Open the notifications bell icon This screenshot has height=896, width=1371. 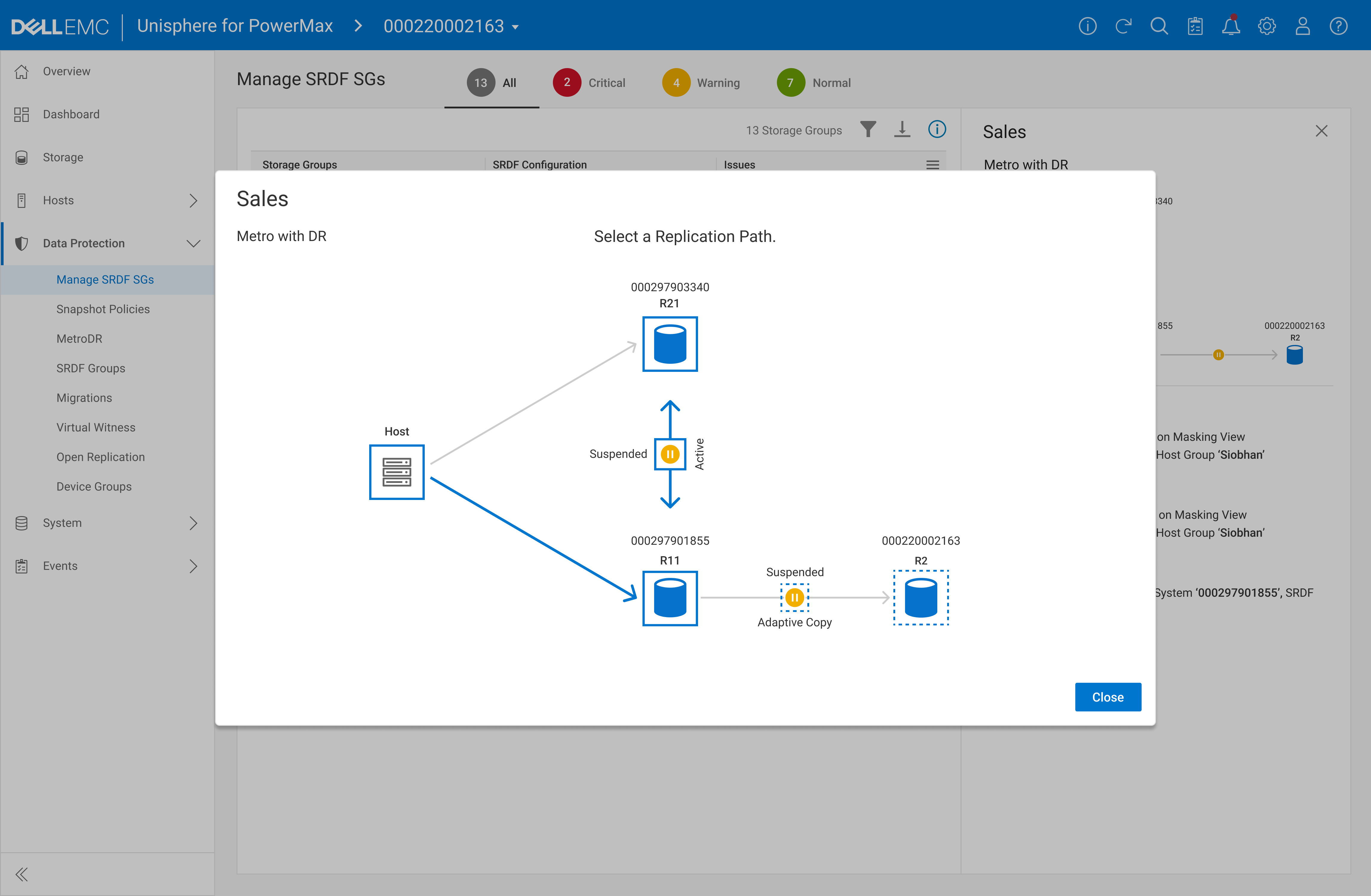(1230, 27)
